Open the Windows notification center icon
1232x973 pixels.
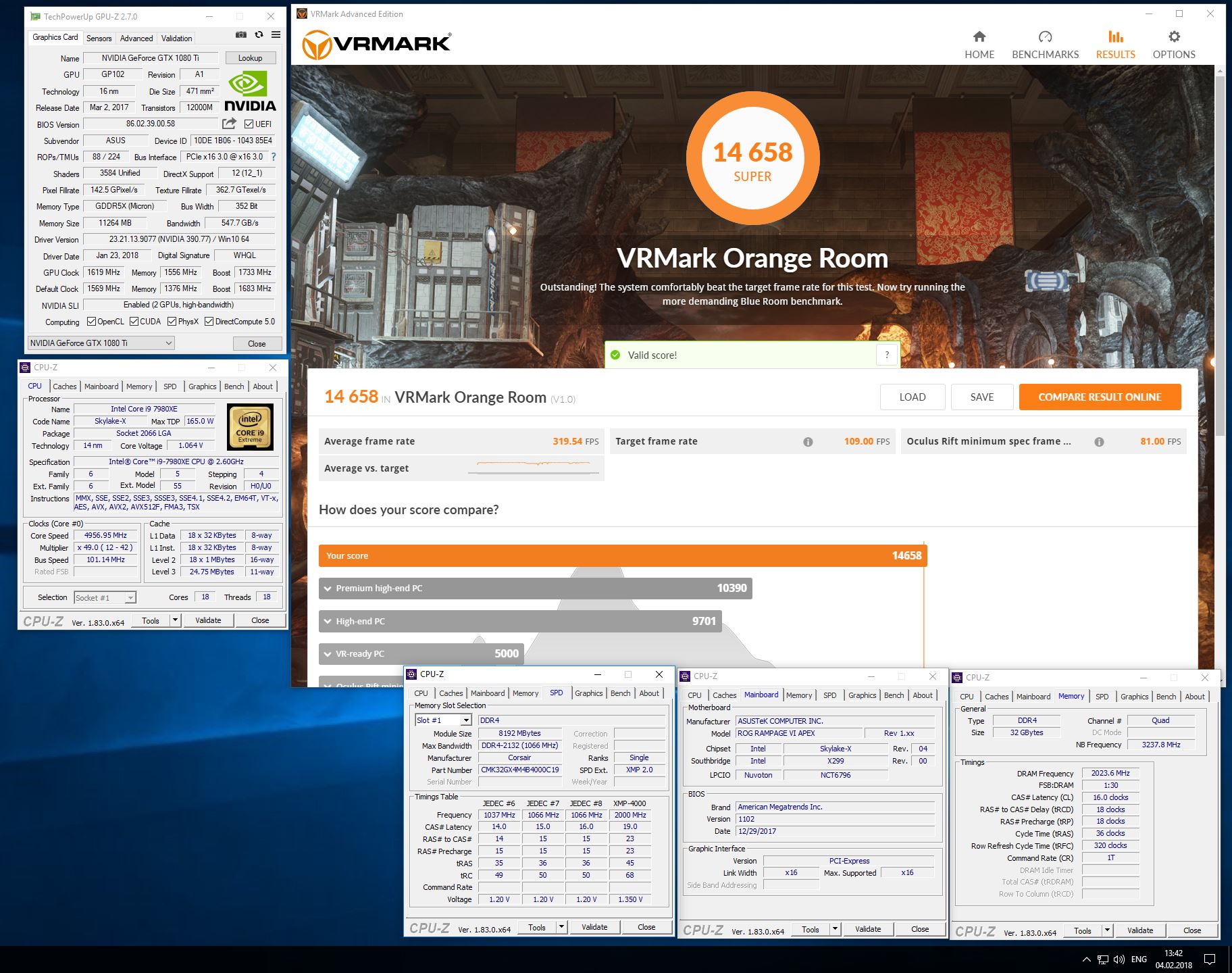tap(1210, 959)
